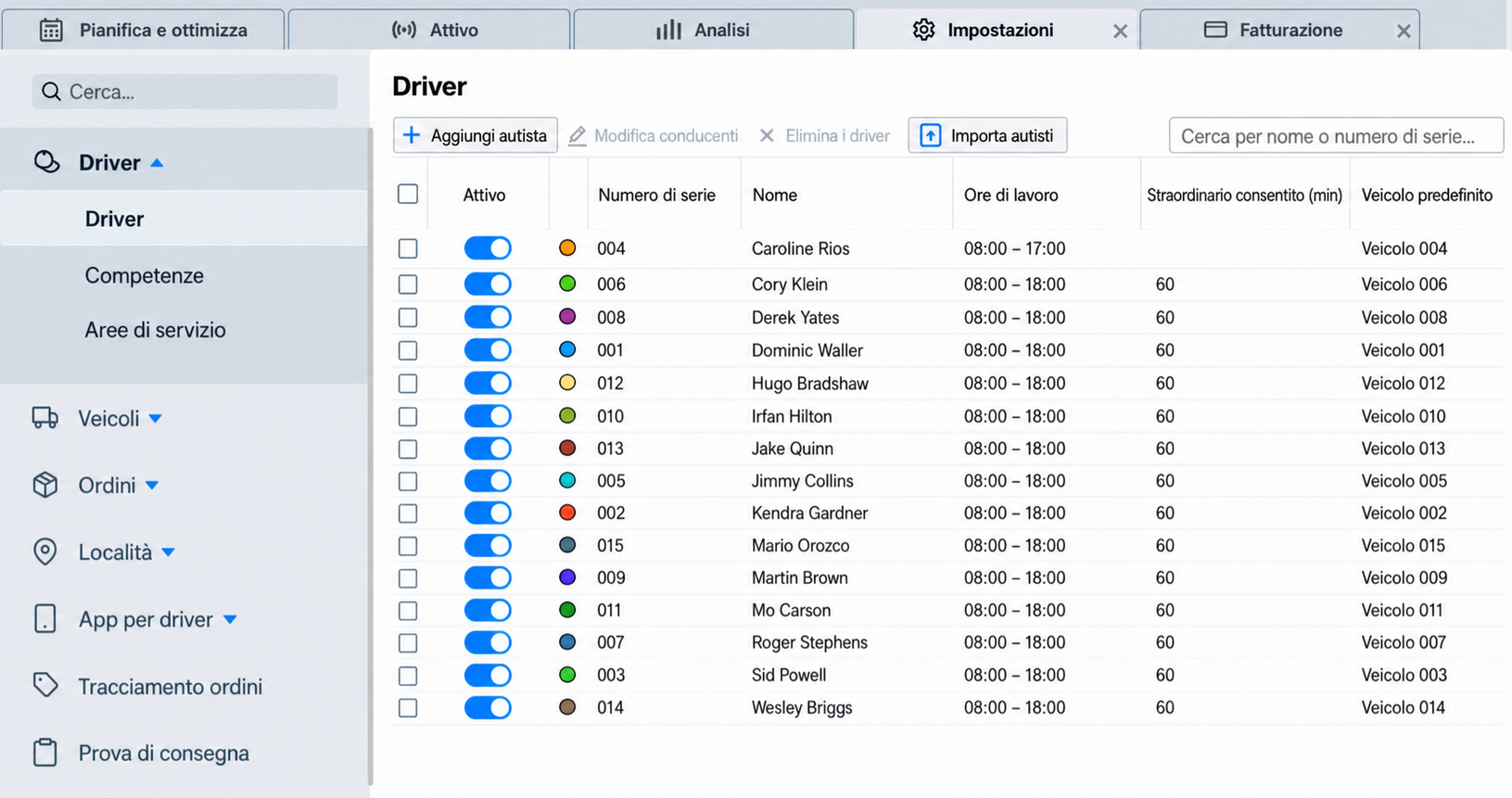Image resolution: width=1512 pixels, height=798 pixels.
Task: Click the magnifier icon in sidebar search
Action: (x=51, y=92)
